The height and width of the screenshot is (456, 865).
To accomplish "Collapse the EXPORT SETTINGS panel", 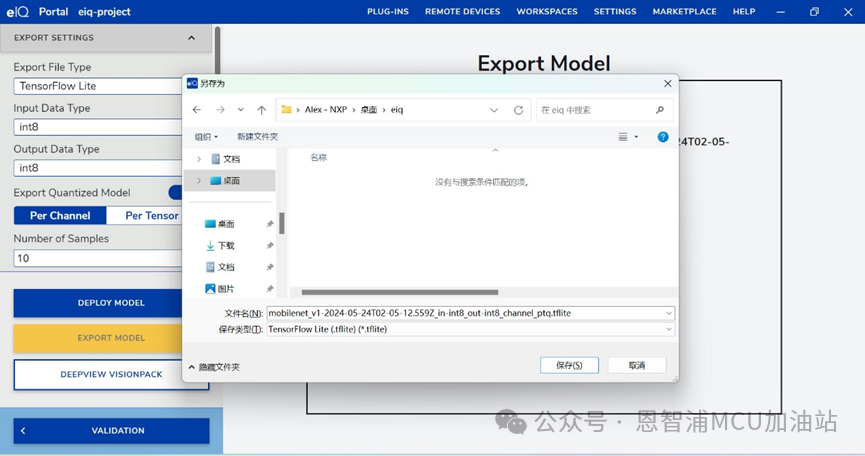I will pyautogui.click(x=191, y=38).
